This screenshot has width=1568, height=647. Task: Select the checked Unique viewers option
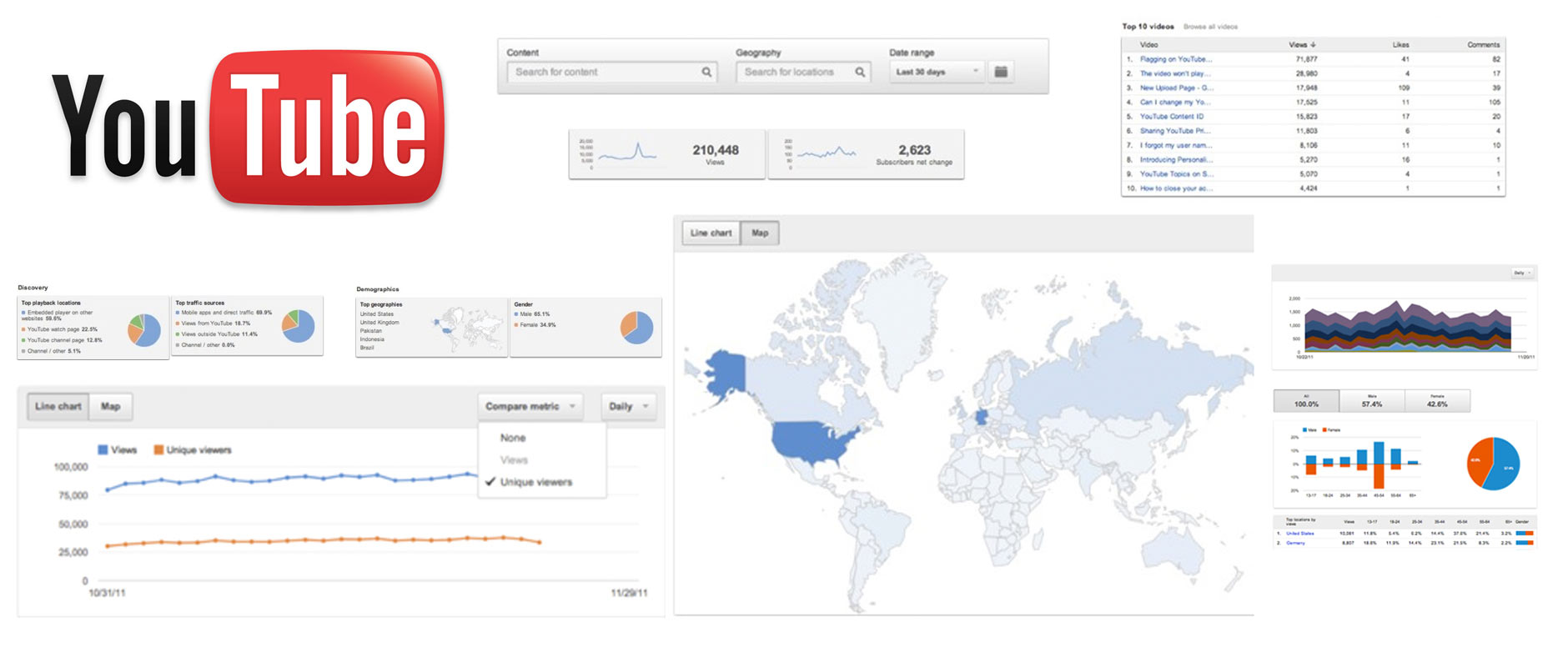tap(536, 482)
